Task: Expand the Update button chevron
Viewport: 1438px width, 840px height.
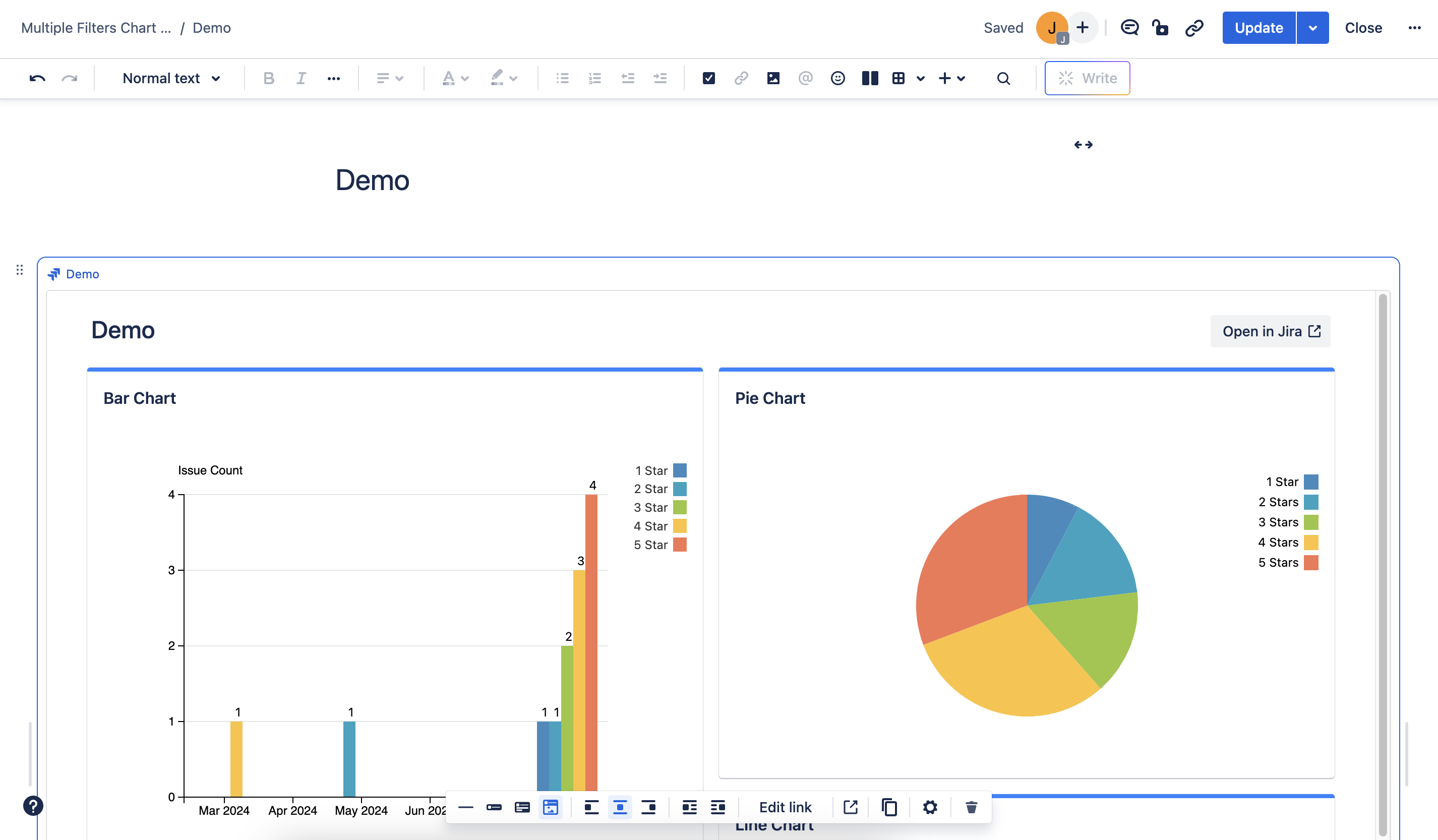Action: click(1312, 27)
